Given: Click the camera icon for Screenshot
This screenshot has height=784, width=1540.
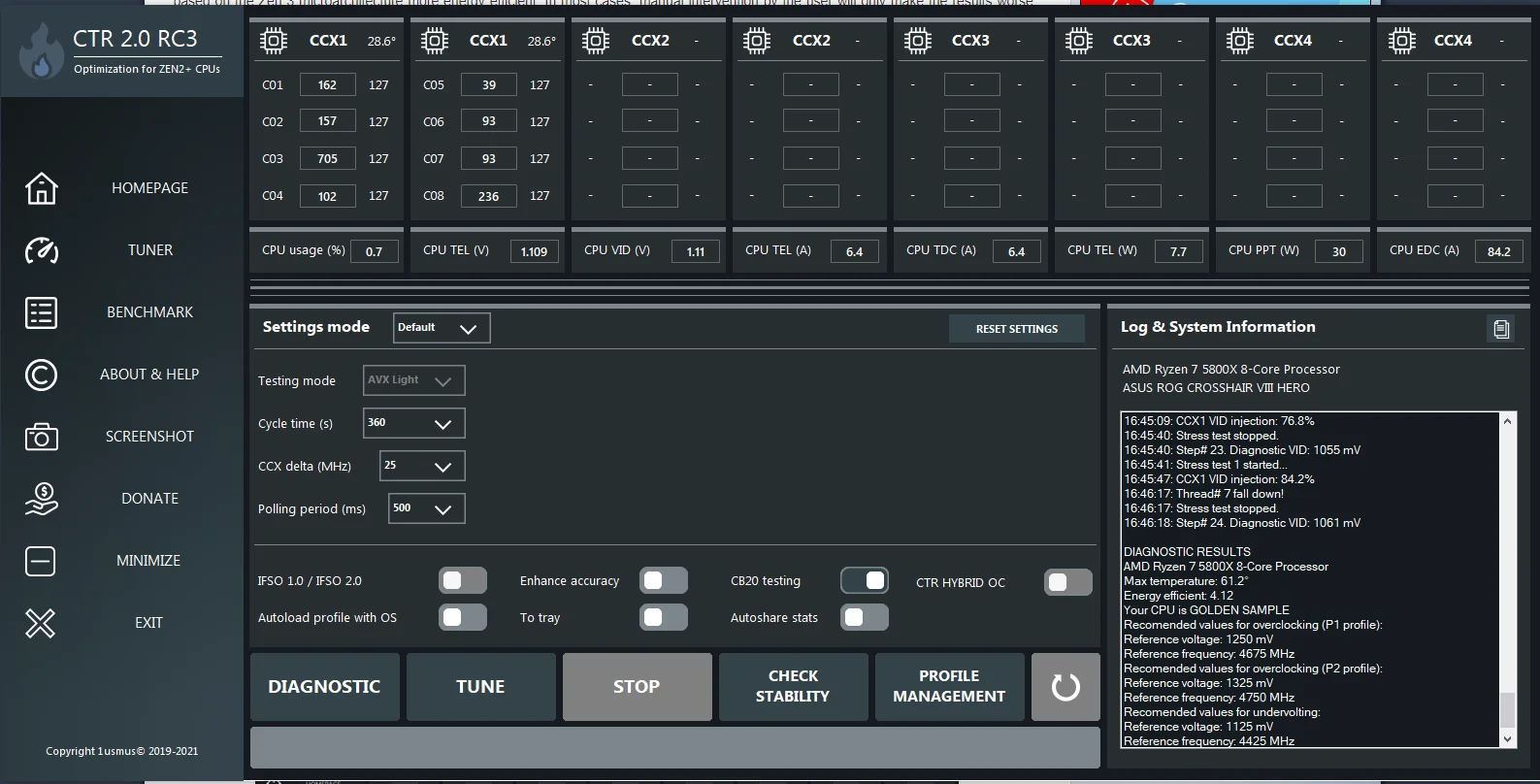Looking at the screenshot, I should tap(41, 437).
